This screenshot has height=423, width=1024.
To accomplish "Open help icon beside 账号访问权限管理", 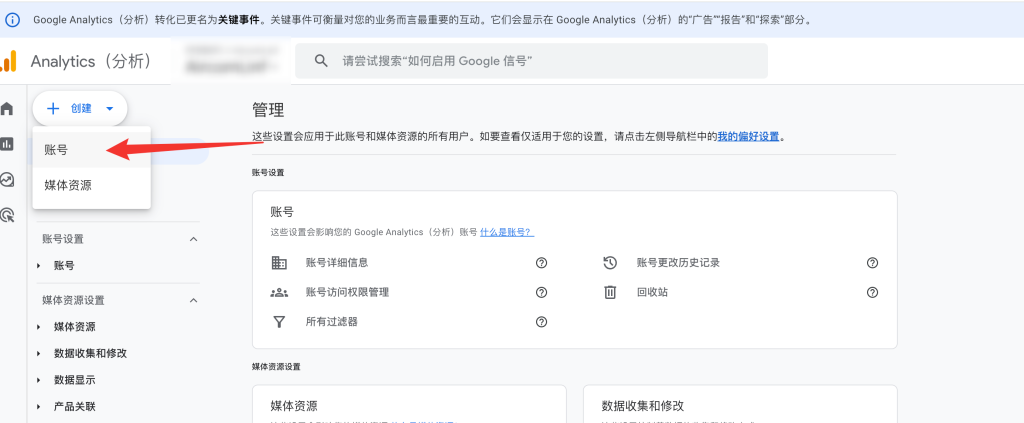I will [x=541, y=292].
